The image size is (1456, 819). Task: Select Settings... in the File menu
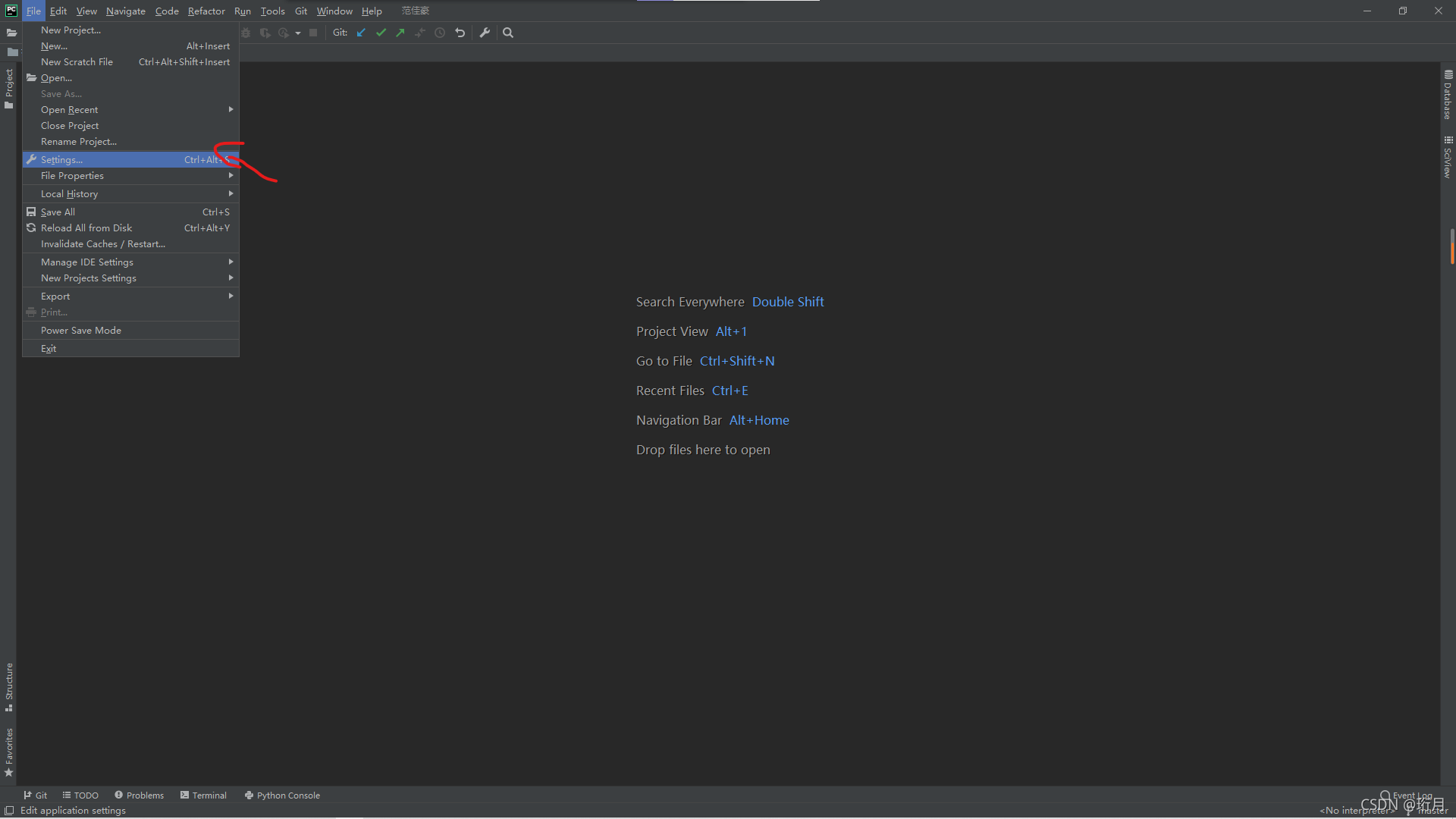pyautogui.click(x=62, y=160)
